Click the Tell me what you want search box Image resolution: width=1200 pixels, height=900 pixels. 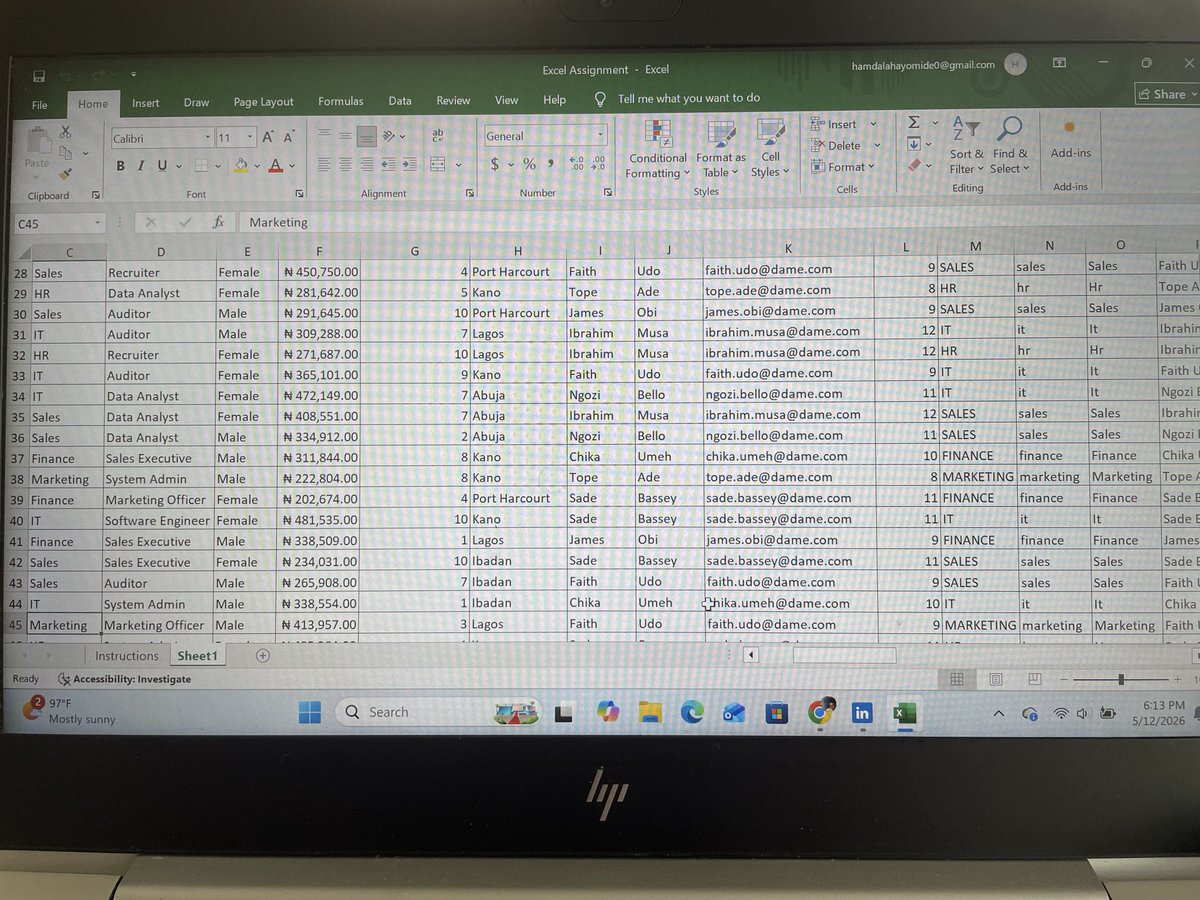pyautogui.click(x=677, y=98)
